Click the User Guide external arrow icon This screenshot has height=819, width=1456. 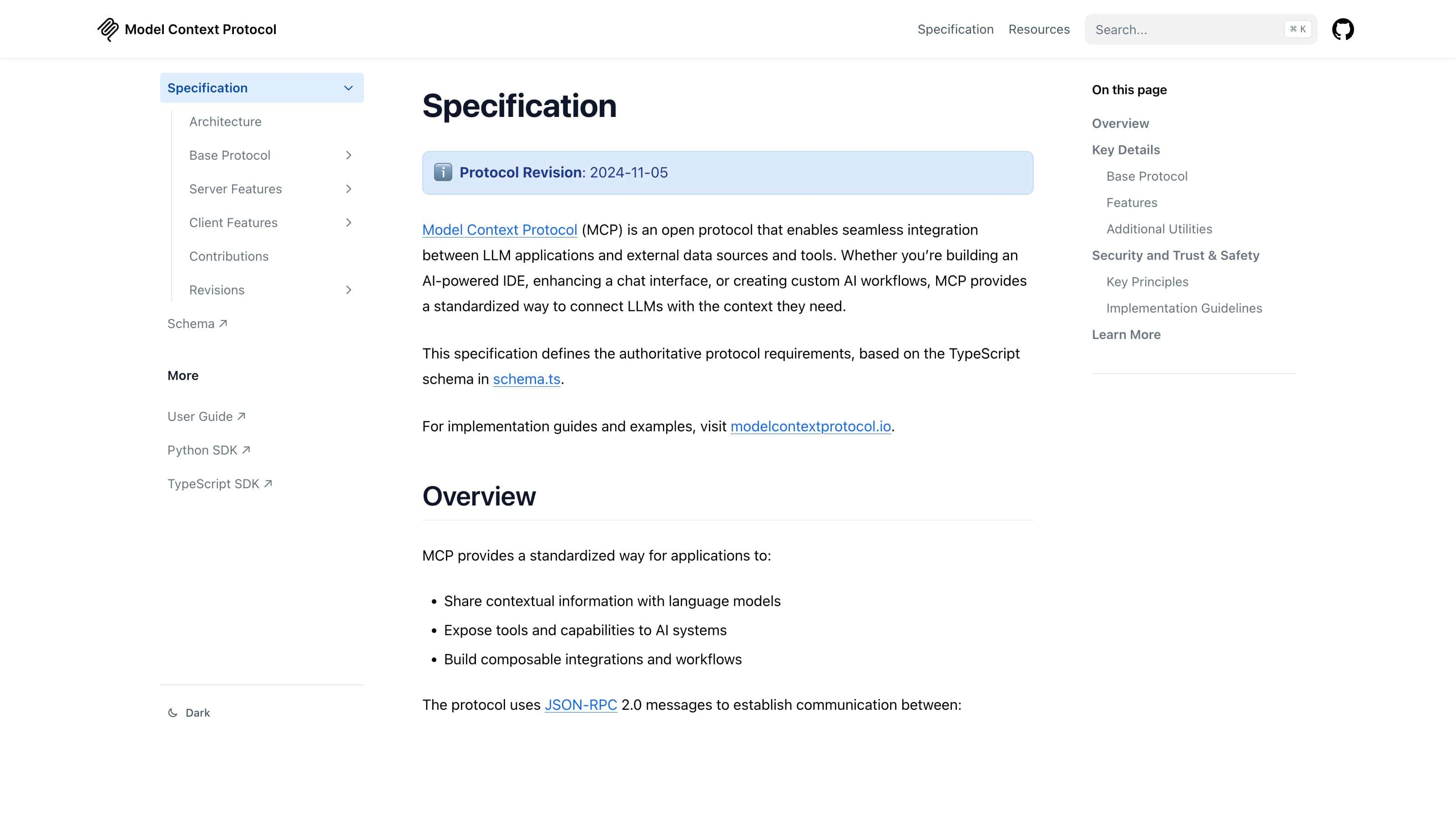pos(241,416)
